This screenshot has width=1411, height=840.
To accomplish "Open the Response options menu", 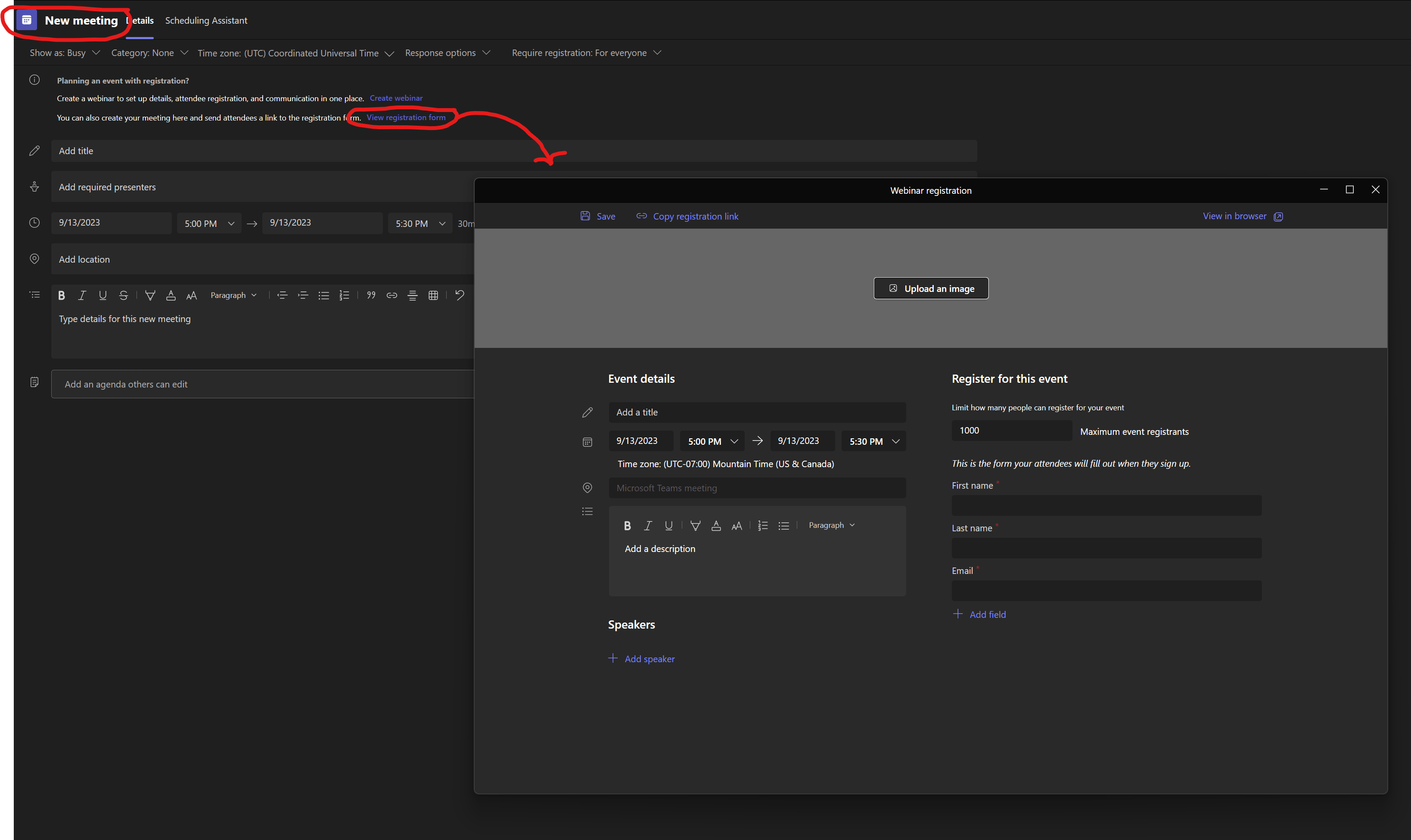I will click(448, 53).
